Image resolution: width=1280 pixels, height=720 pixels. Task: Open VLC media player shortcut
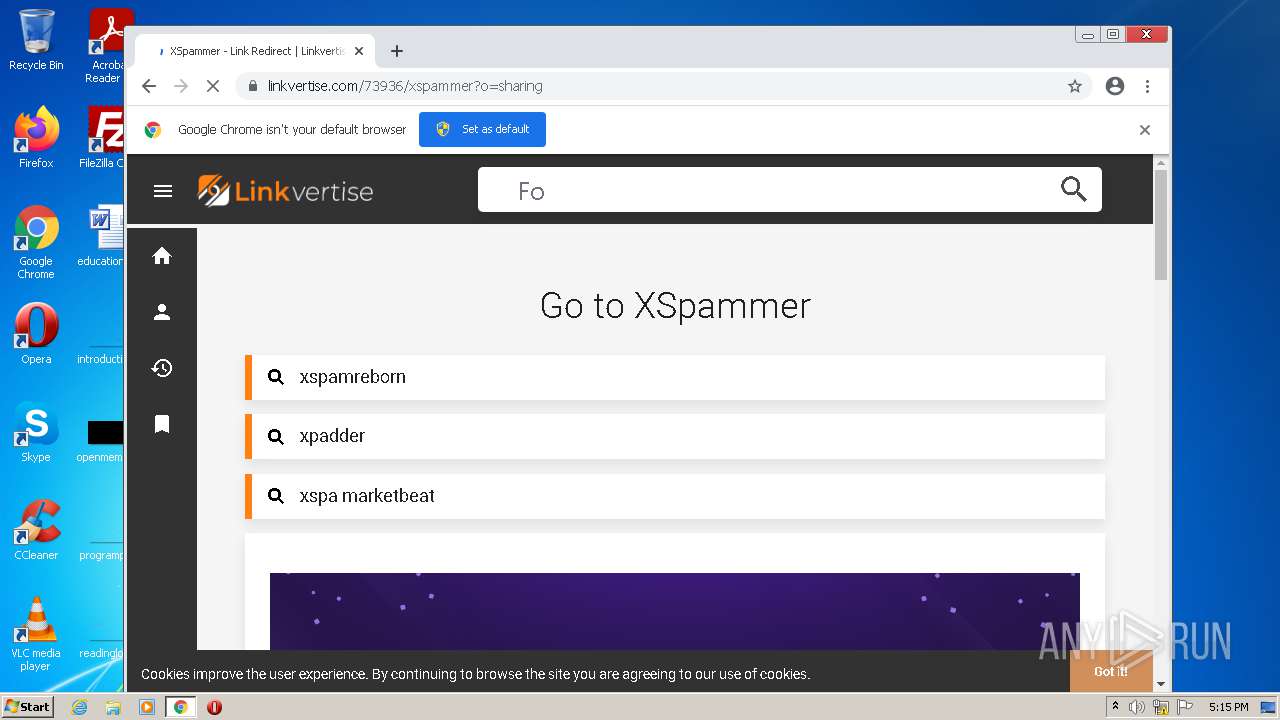(x=36, y=634)
